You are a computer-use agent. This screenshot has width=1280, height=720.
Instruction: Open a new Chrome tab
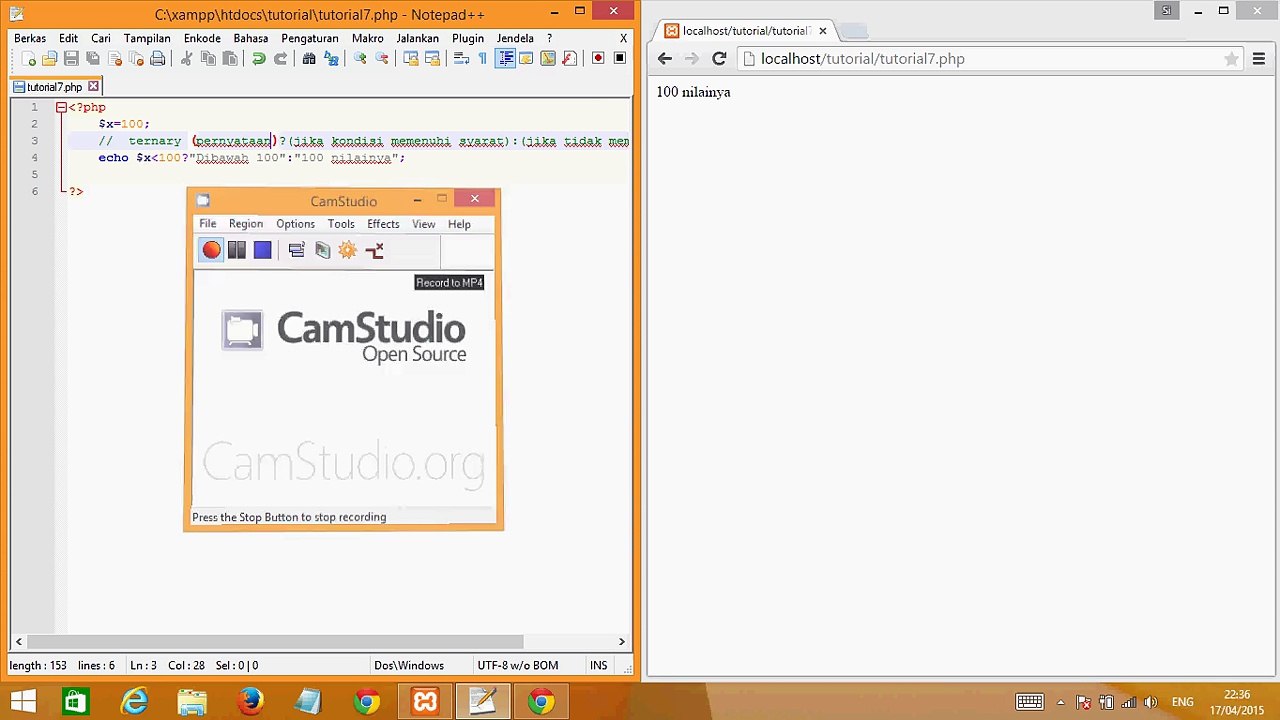click(853, 31)
